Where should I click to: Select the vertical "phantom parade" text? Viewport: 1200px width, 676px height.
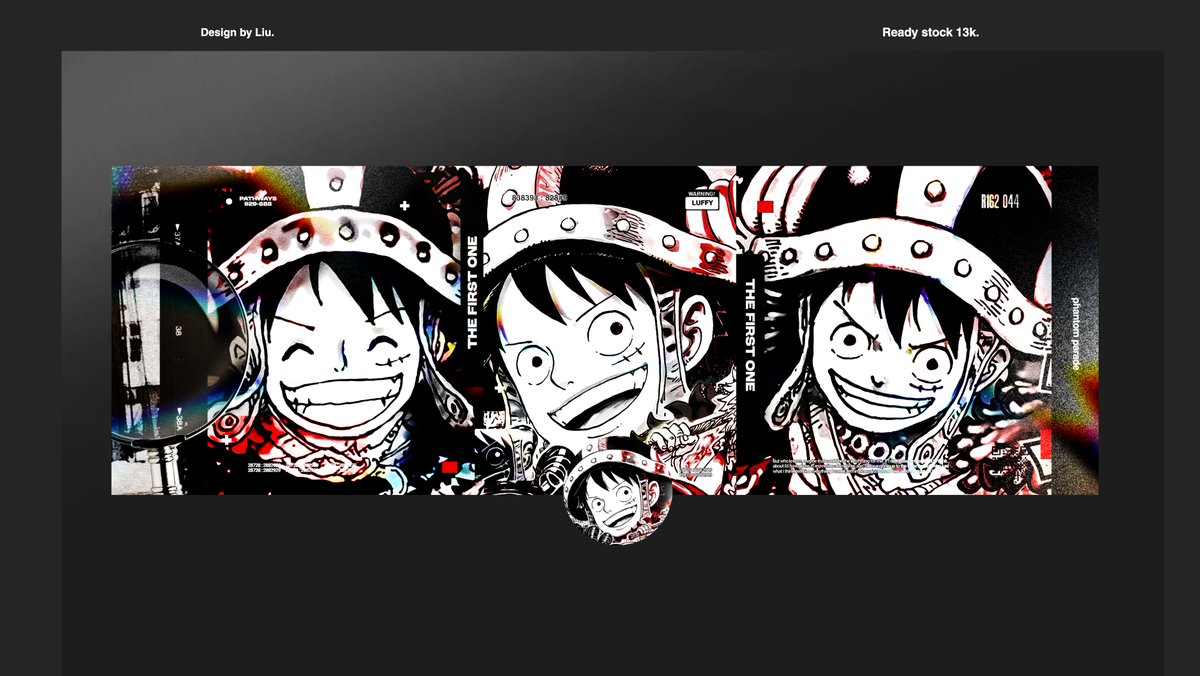(x=1076, y=334)
